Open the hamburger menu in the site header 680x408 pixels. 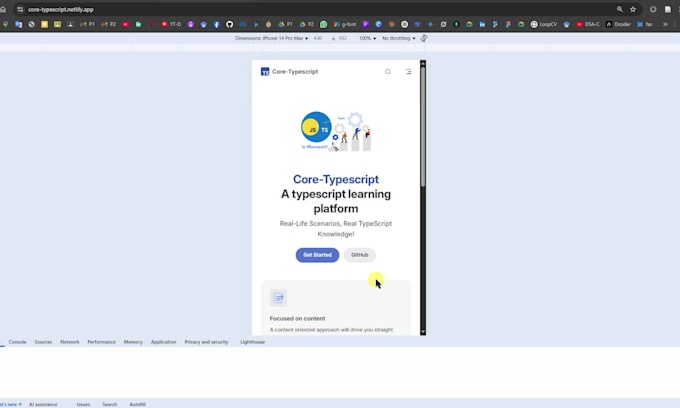tap(408, 72)
